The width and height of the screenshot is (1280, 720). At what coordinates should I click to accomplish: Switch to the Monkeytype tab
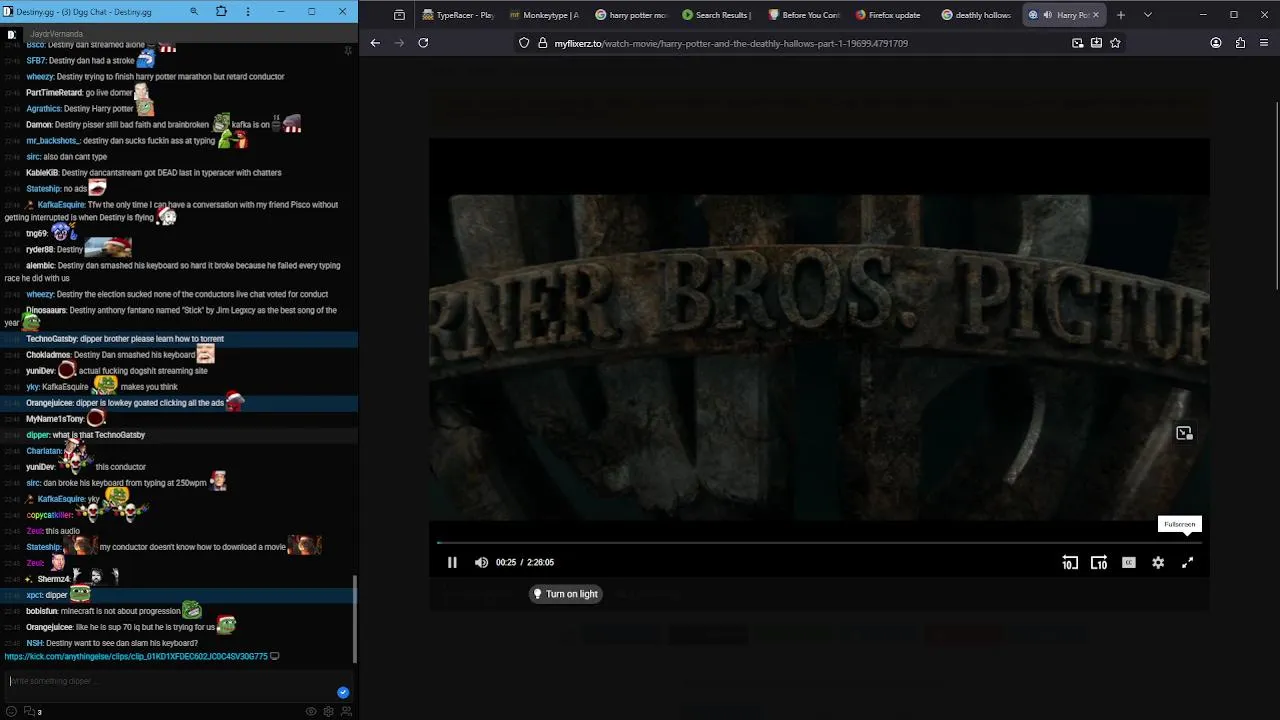tap(545, 15)
